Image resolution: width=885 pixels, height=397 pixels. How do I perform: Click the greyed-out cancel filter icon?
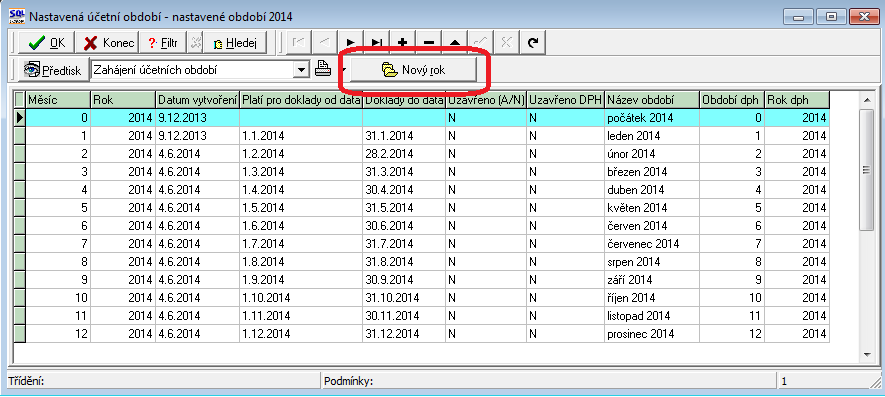coord(196,43)
